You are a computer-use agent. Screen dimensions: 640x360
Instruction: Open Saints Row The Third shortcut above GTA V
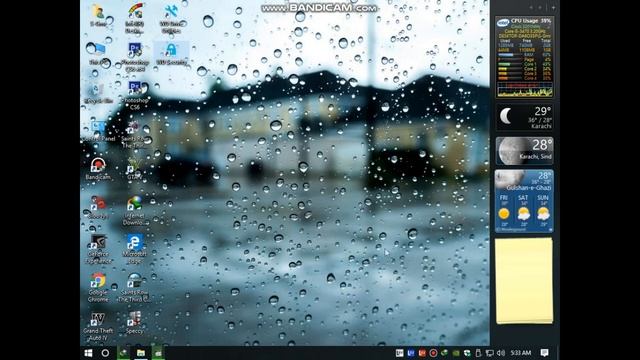pos(135,134)
